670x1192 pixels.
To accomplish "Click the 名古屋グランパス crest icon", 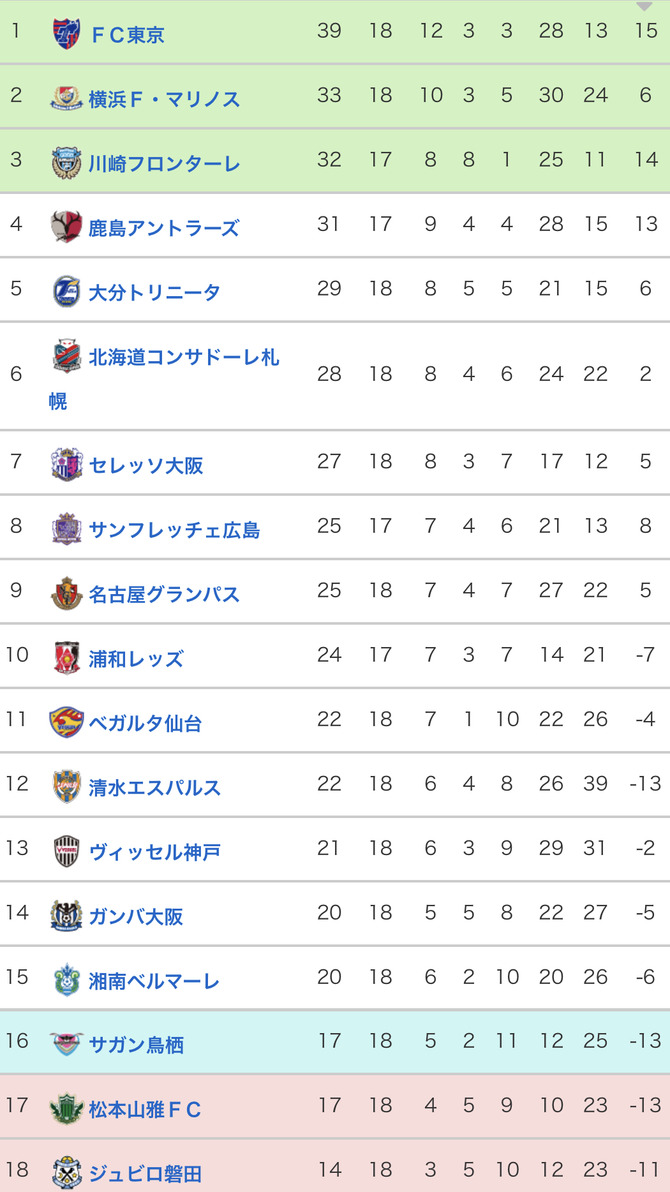I will pos(66,594).
